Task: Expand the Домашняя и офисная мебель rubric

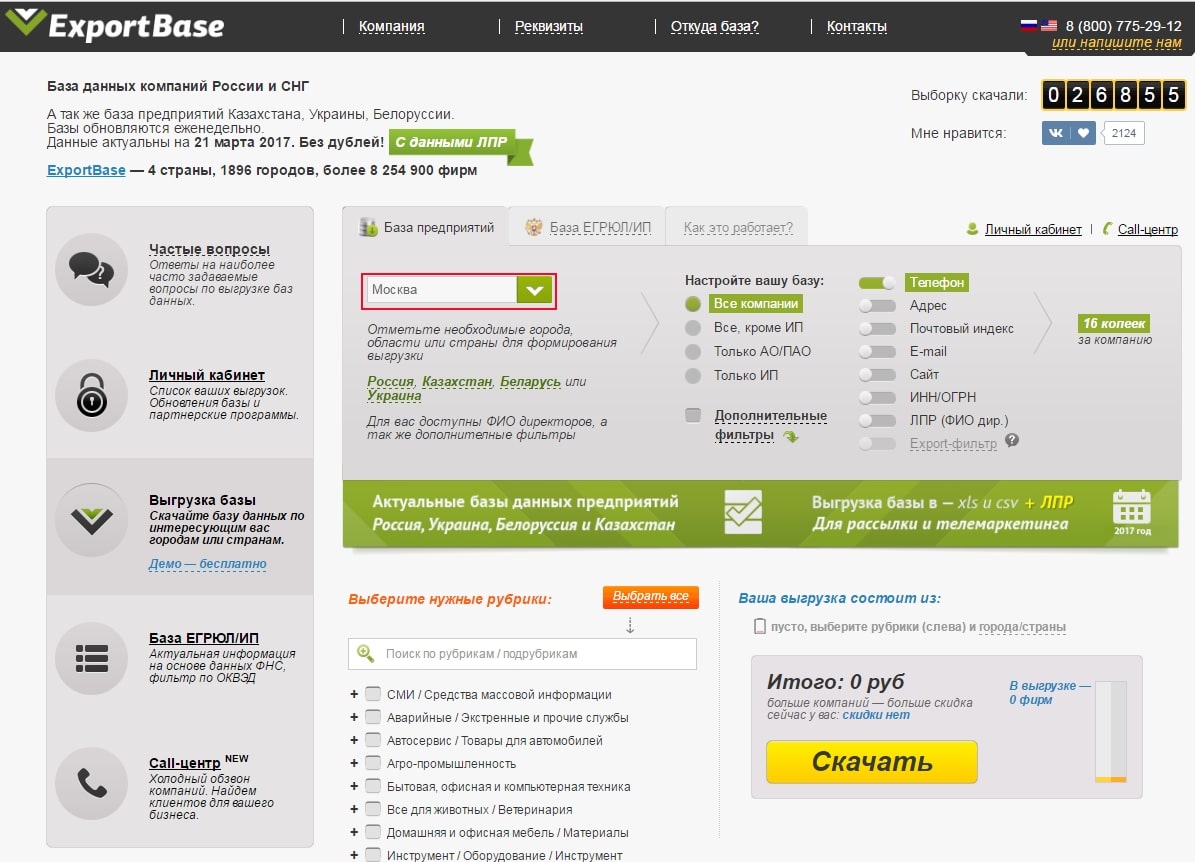Action: (x=354, y=832)
